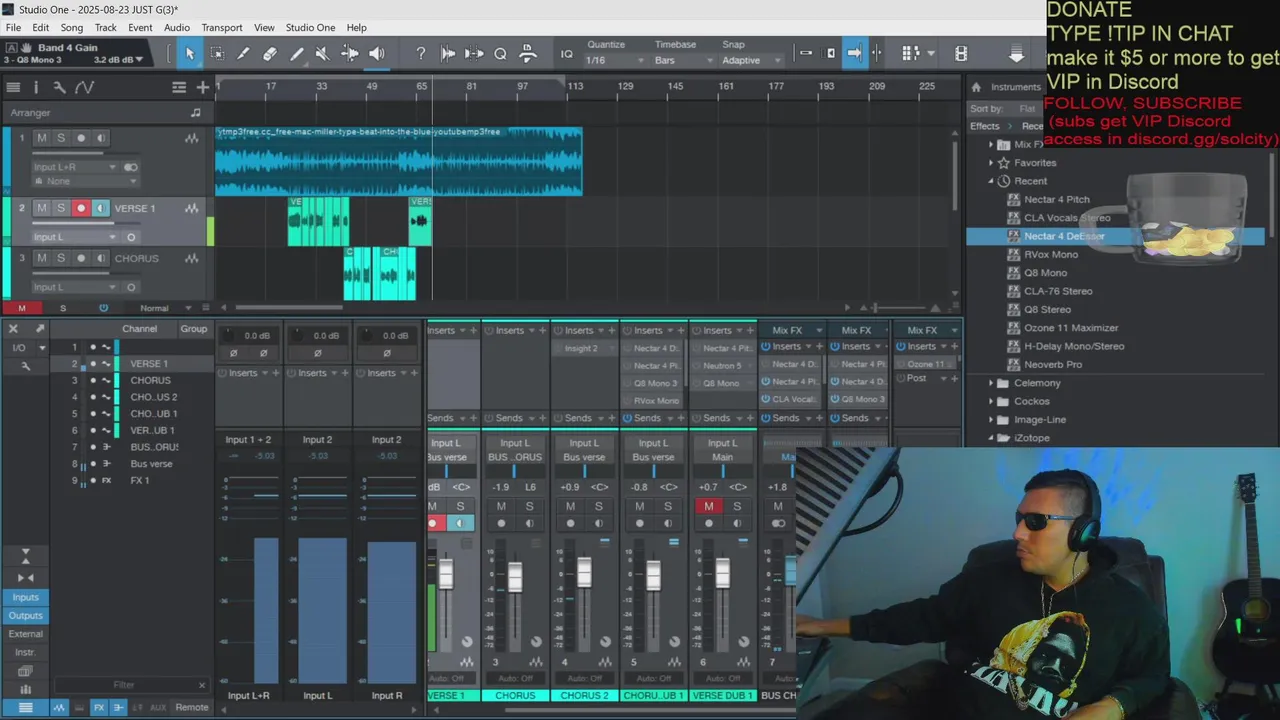Click the question mark help icon
The width and height of the screenshot is (1280, 720).
pos(421,54)
